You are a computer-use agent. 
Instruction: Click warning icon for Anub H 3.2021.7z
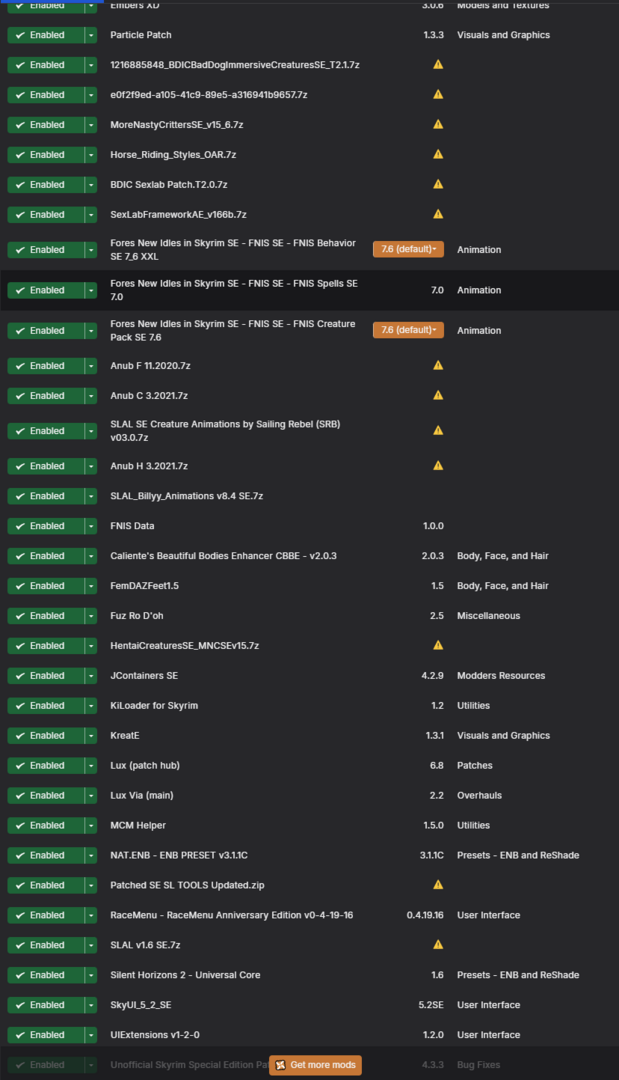tap(438, 466)
